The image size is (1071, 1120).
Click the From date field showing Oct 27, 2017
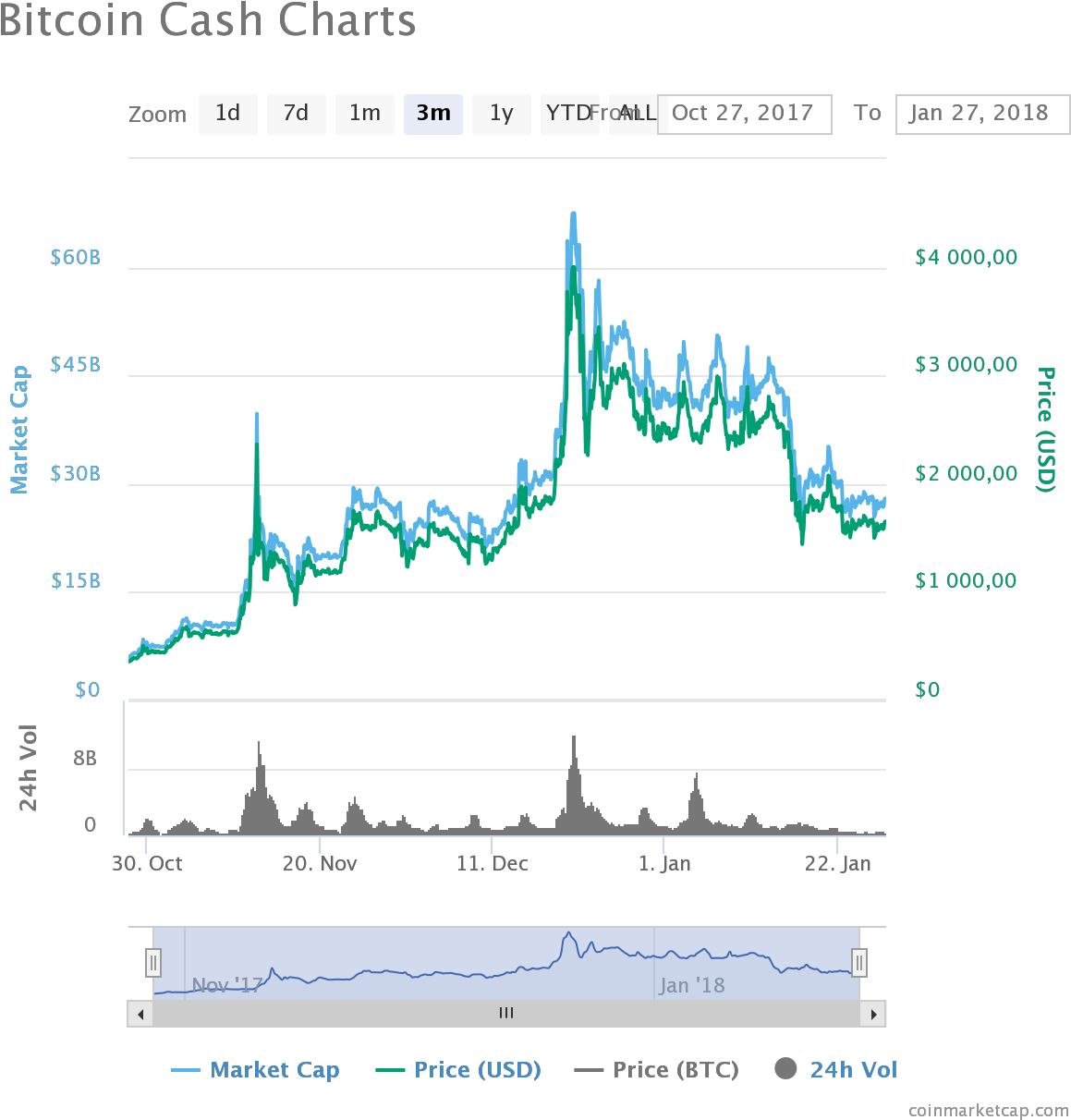point(748,114)
